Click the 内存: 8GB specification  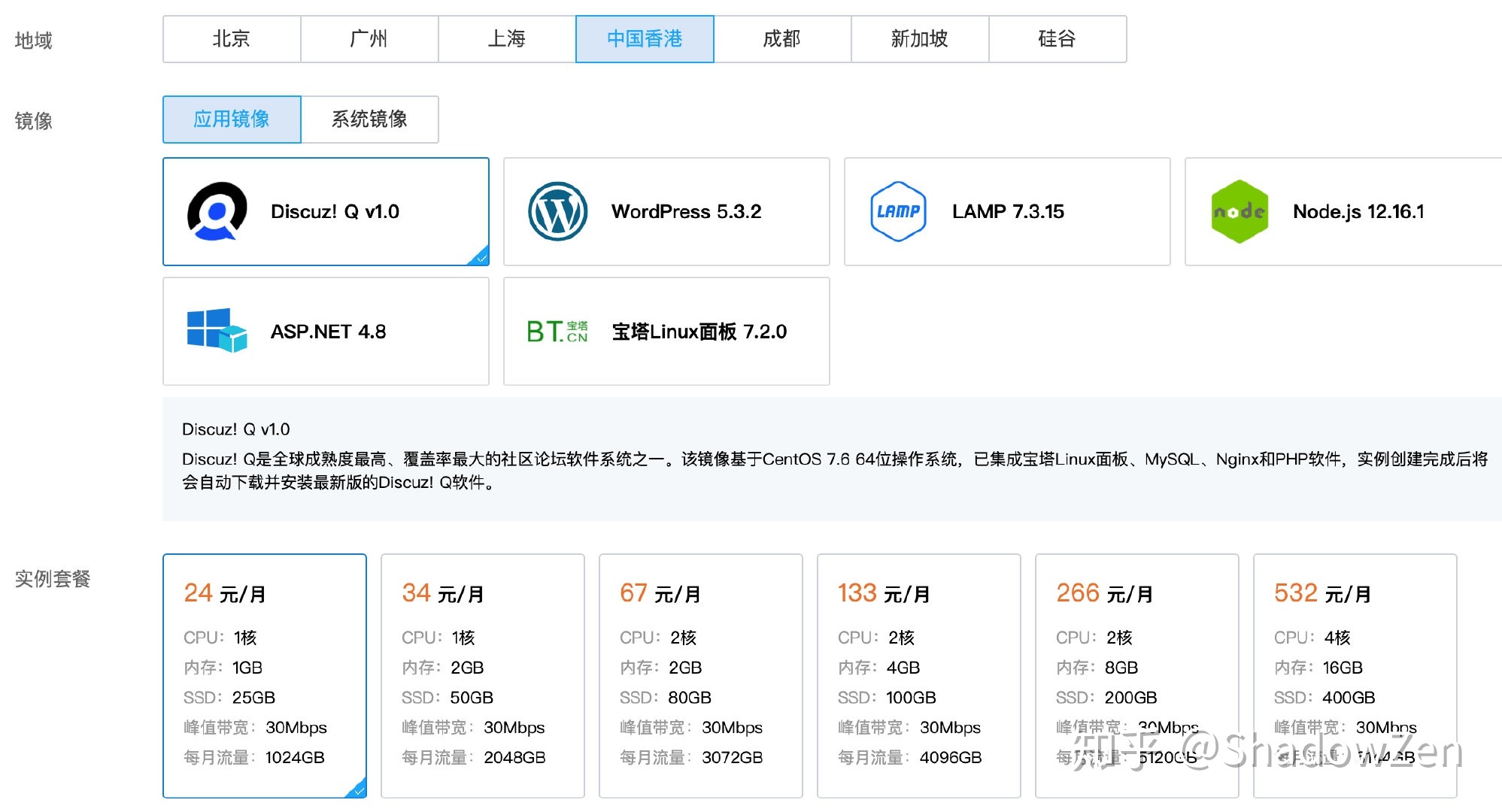1097,668
